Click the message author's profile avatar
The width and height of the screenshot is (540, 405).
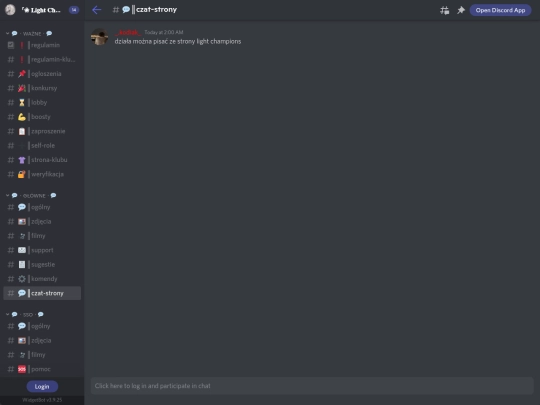100,37
